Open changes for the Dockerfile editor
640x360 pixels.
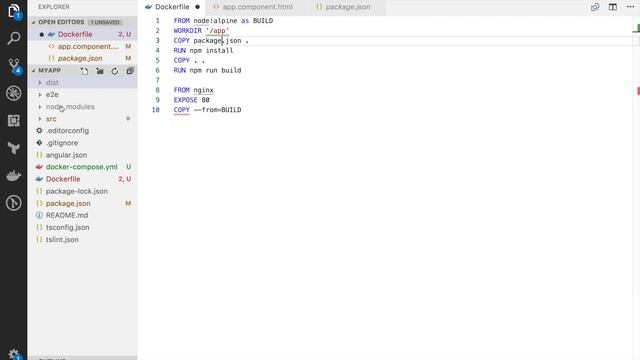click(x=595, y=7)
